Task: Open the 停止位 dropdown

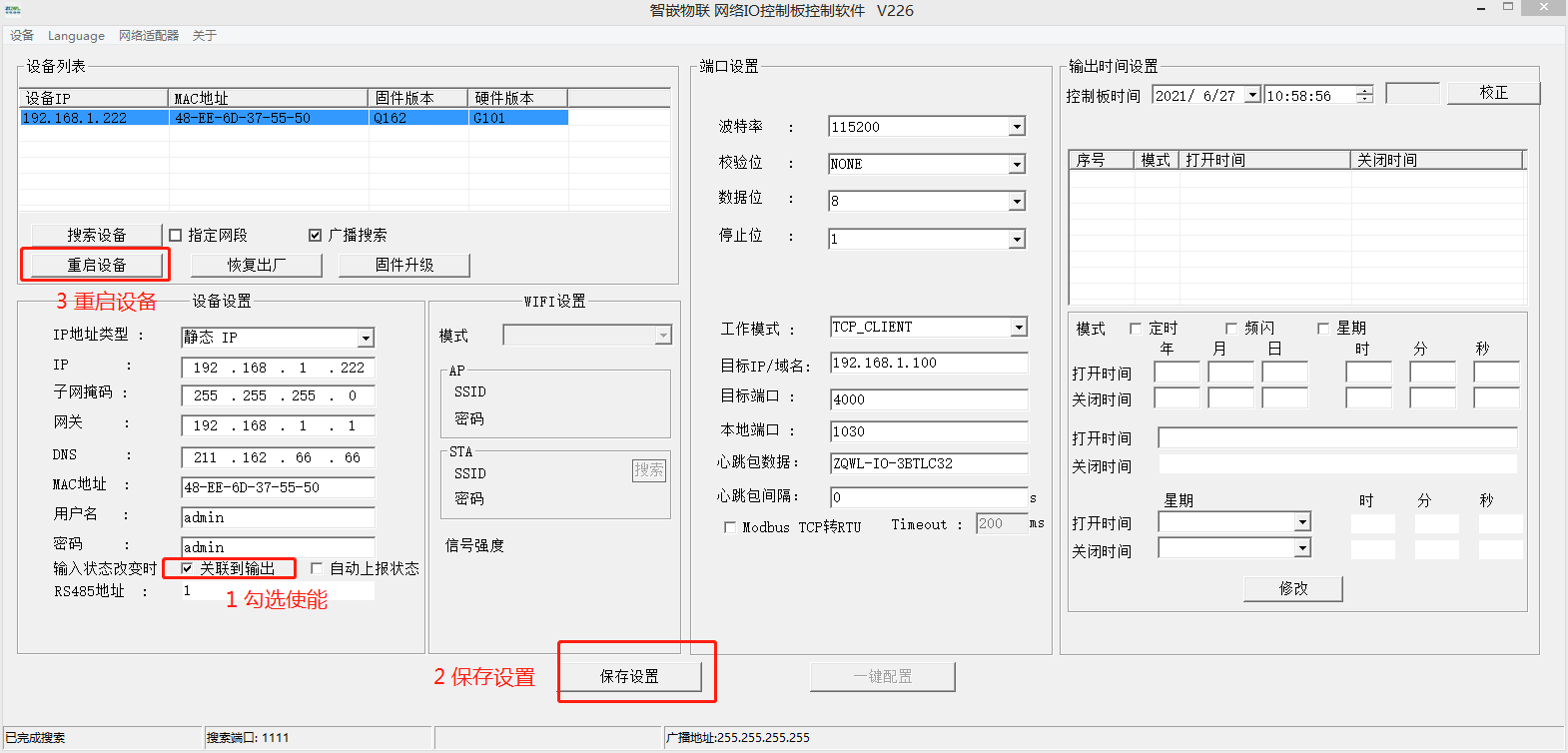Action: [1017, 239]
